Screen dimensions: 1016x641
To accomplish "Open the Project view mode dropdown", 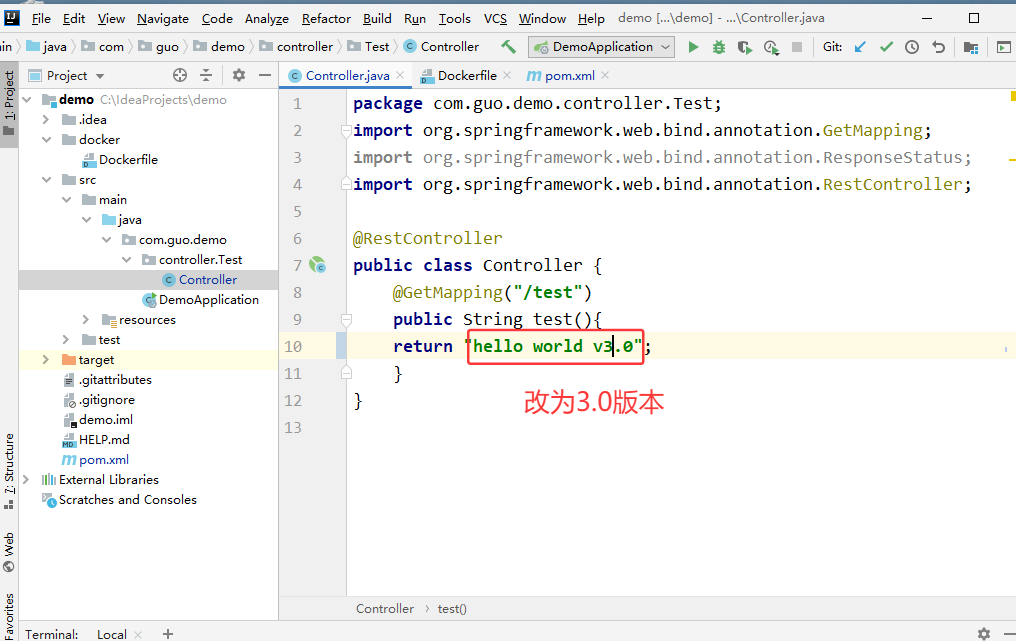I will click(100, 76).
